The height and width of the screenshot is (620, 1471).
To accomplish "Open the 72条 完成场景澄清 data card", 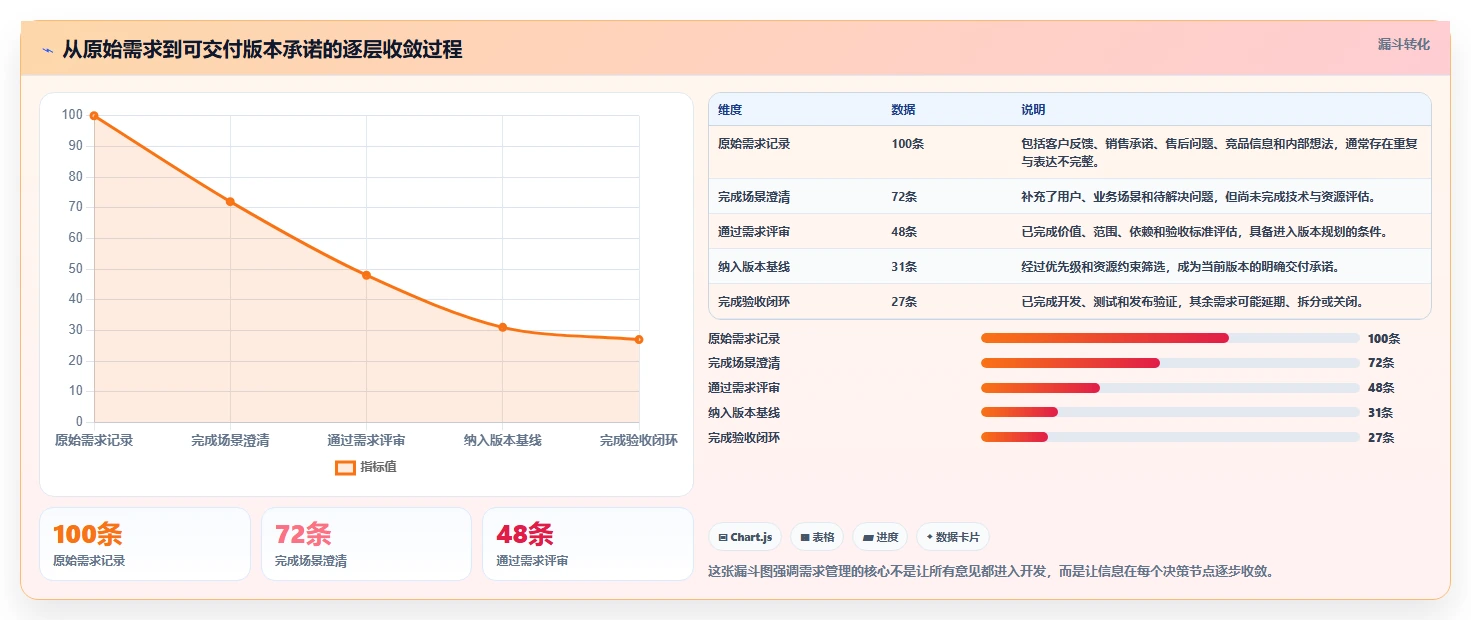I will (366, 544).
